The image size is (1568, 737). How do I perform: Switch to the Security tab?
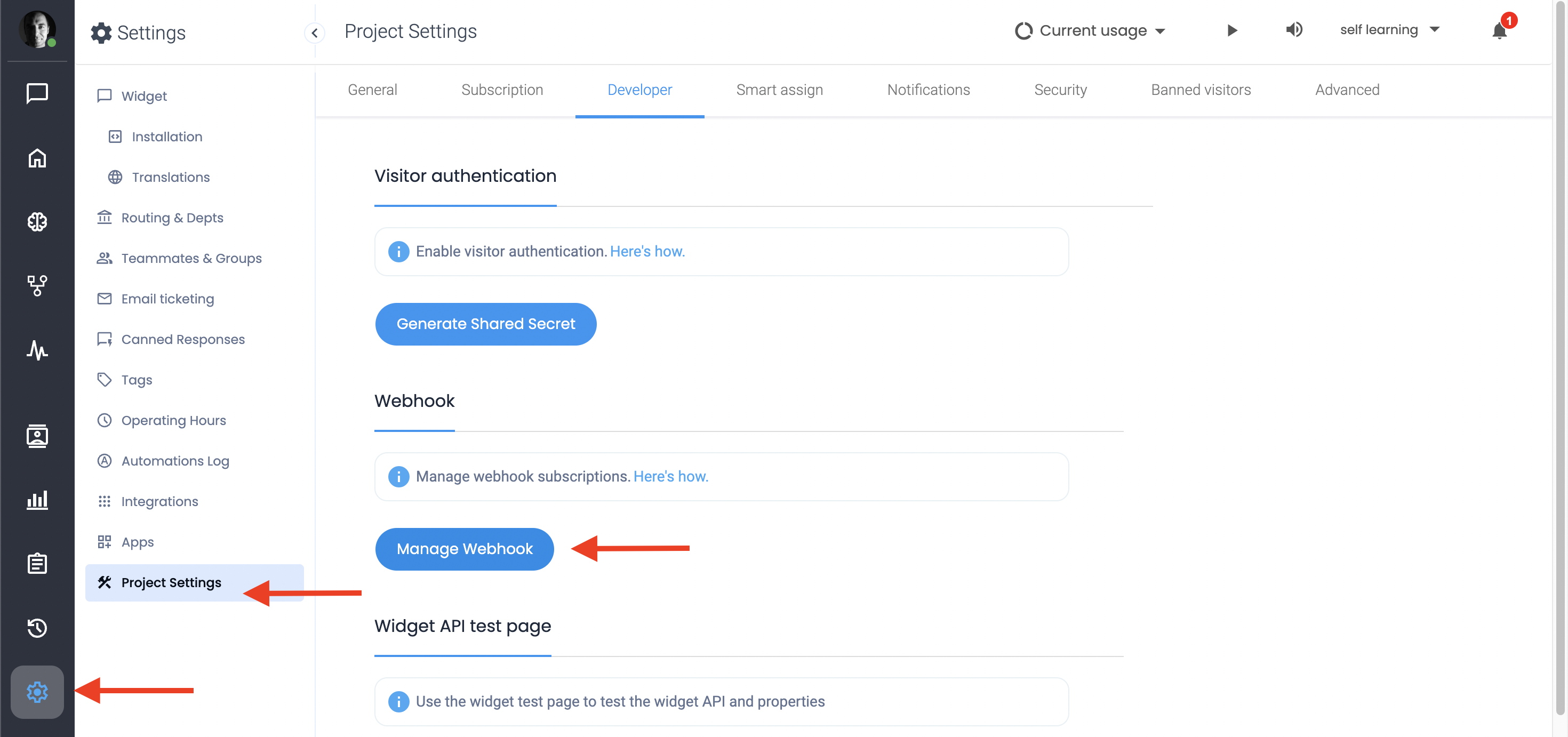point(1060,90)
